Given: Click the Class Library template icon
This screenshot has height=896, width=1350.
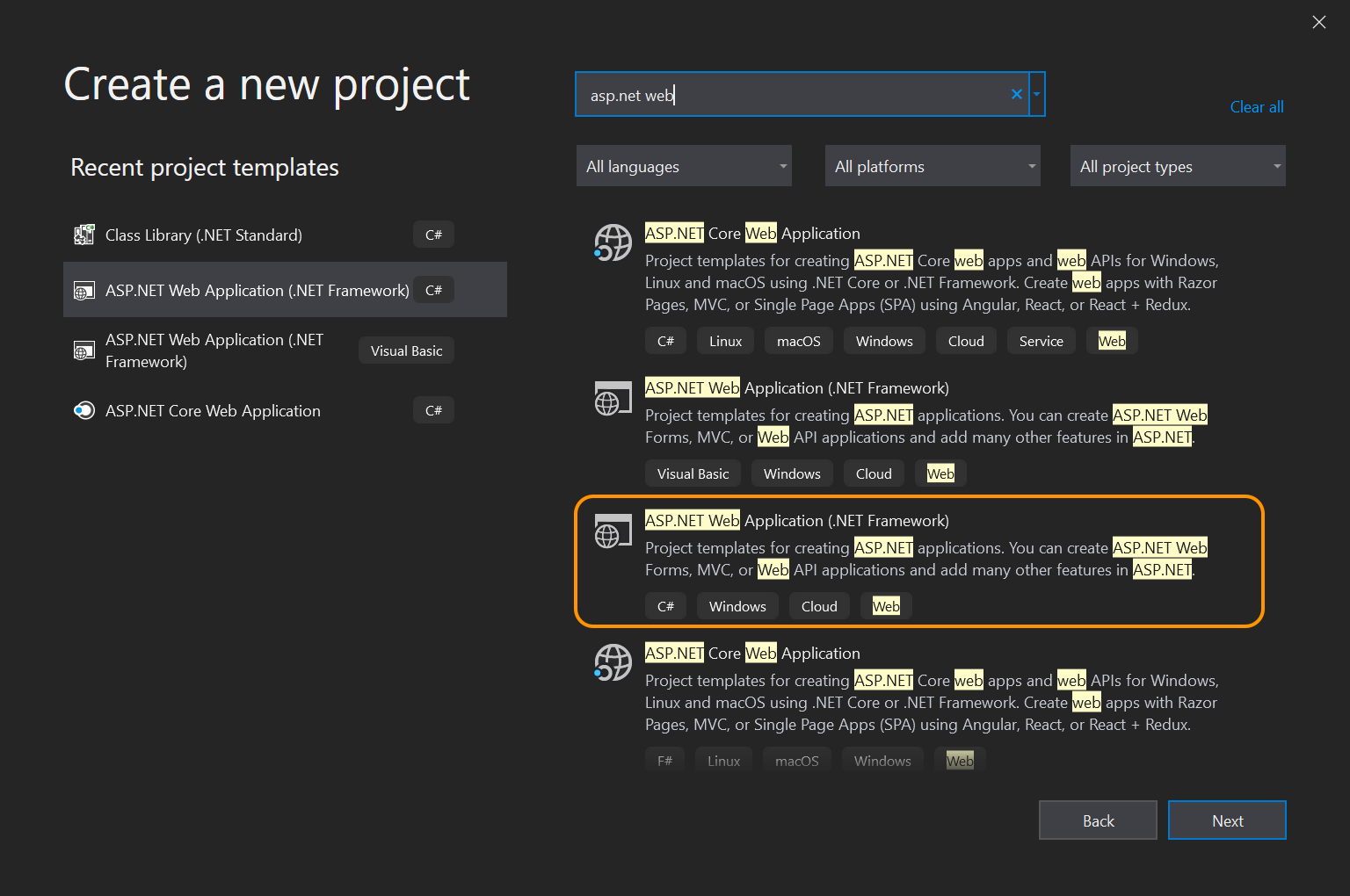Looking at the screenshot, I should pyautogui.click(x=83, y=235).
